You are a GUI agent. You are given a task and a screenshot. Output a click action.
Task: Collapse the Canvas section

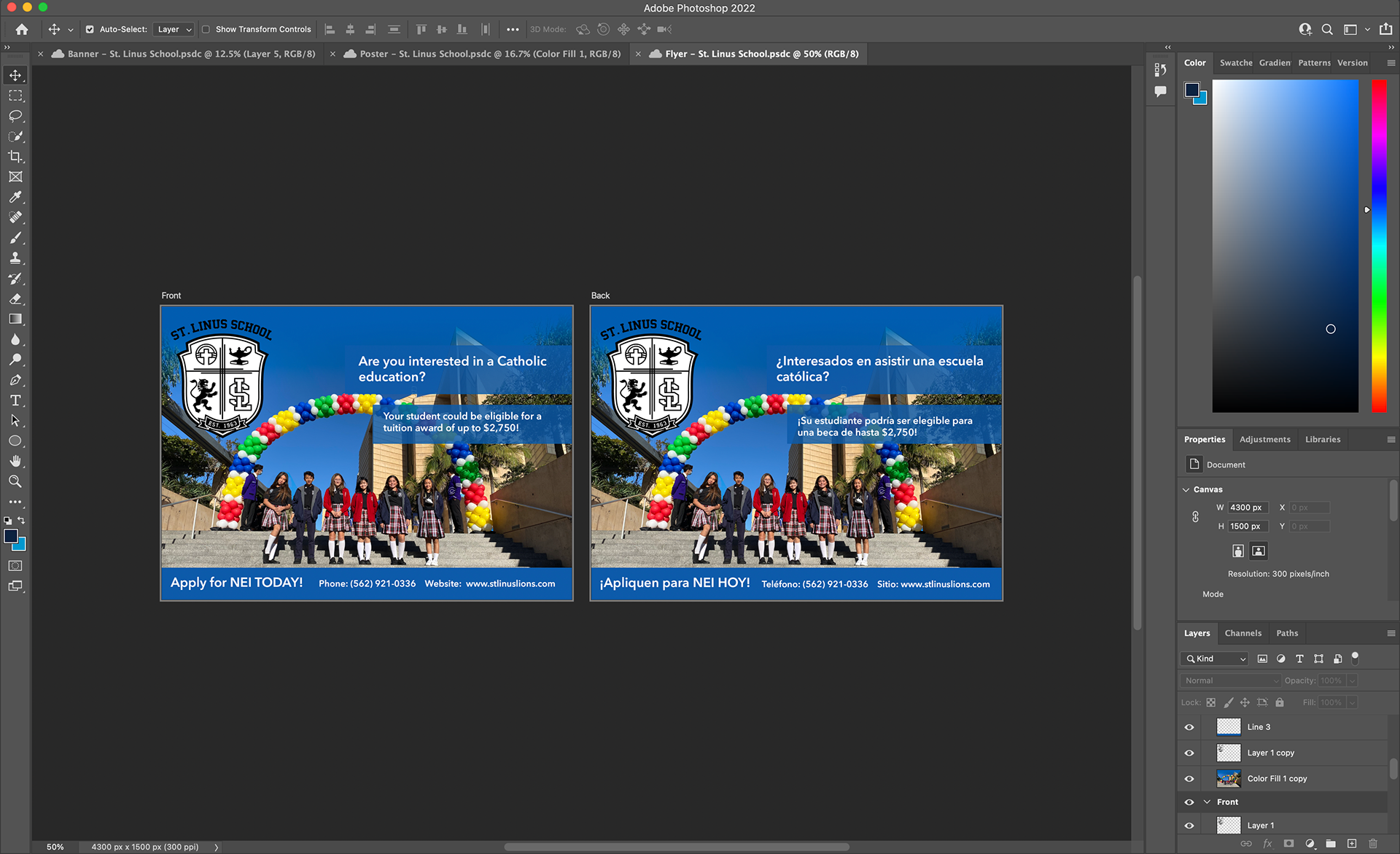tap(1186, 489)
